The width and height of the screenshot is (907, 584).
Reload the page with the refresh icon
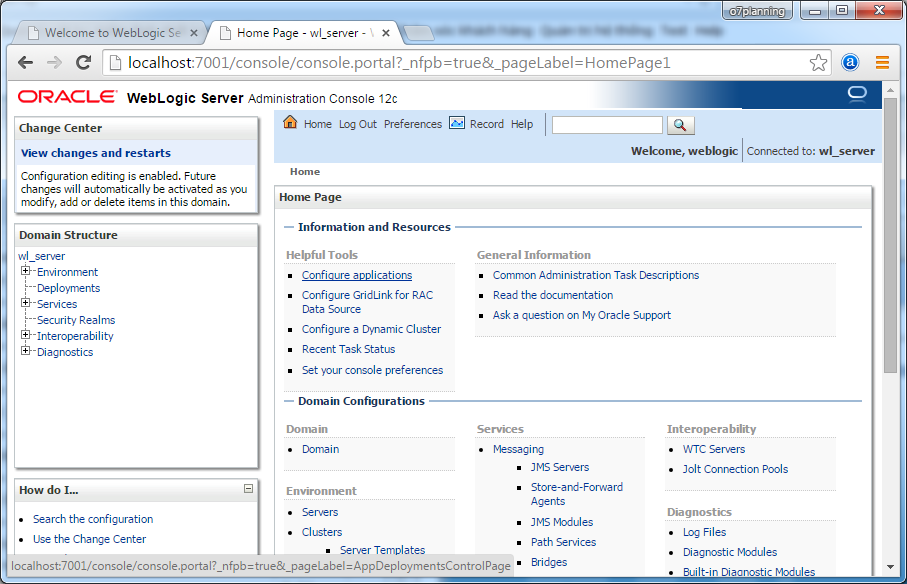coord(84,62)
